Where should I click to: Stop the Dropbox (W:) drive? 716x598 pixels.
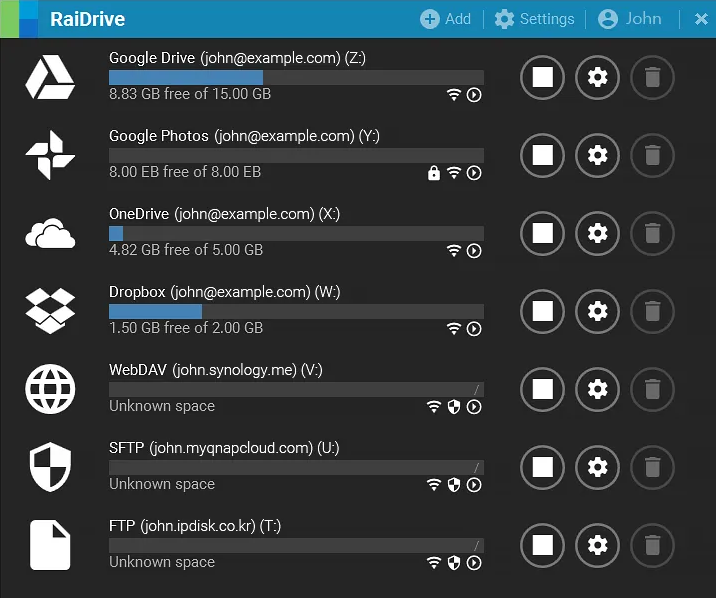(x=542, y=311)
